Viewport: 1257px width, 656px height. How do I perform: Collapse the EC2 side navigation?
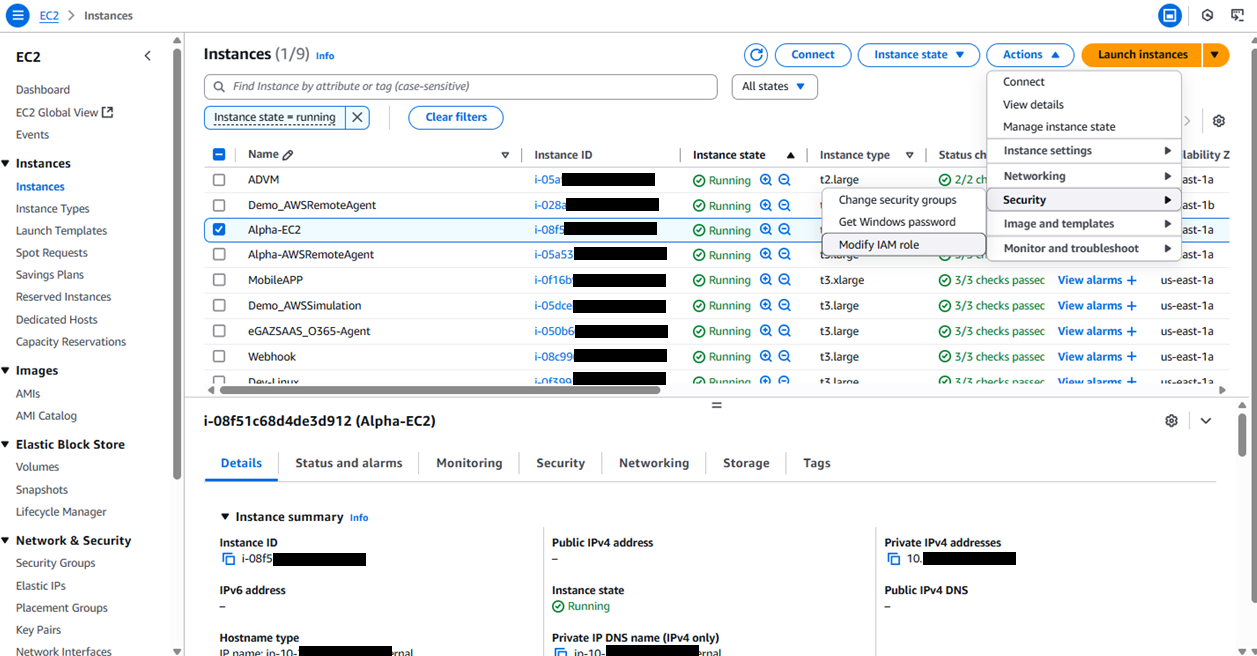pyautogui.click(x=148, y=56)
